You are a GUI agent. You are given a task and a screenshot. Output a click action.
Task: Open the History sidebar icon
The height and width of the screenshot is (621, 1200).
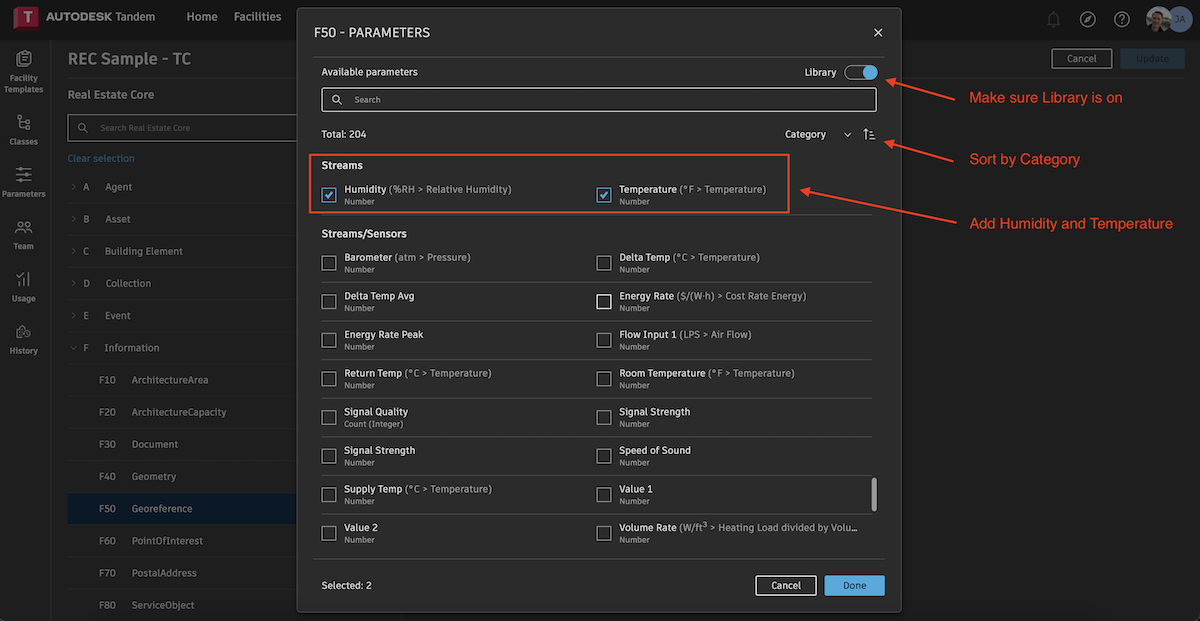point(24,337)
